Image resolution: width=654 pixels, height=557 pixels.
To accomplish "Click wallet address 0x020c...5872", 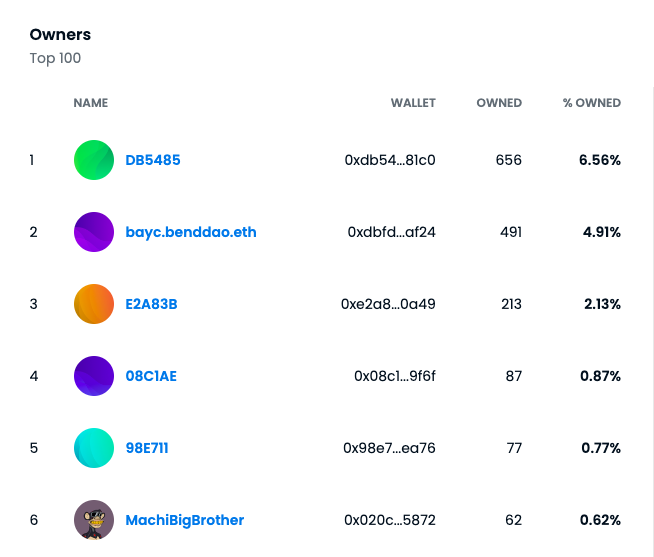I will pyautogui.click(x=390, y=520).
